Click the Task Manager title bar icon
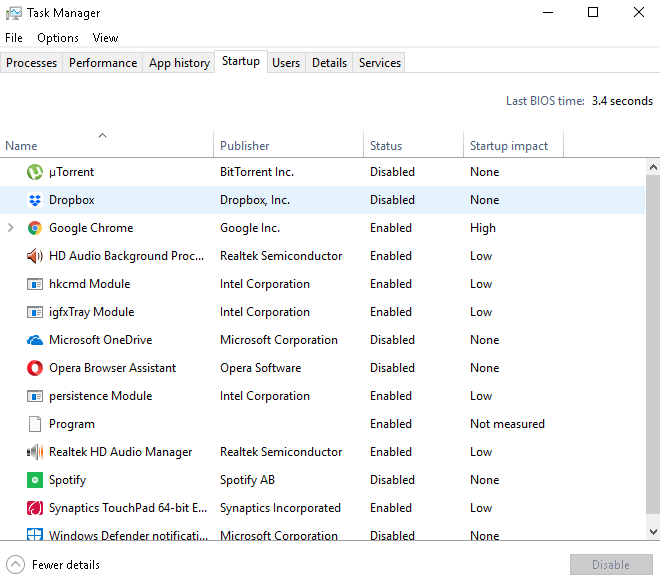The height and width of the screenshot is (585, 660). click(x=13, y=13)
